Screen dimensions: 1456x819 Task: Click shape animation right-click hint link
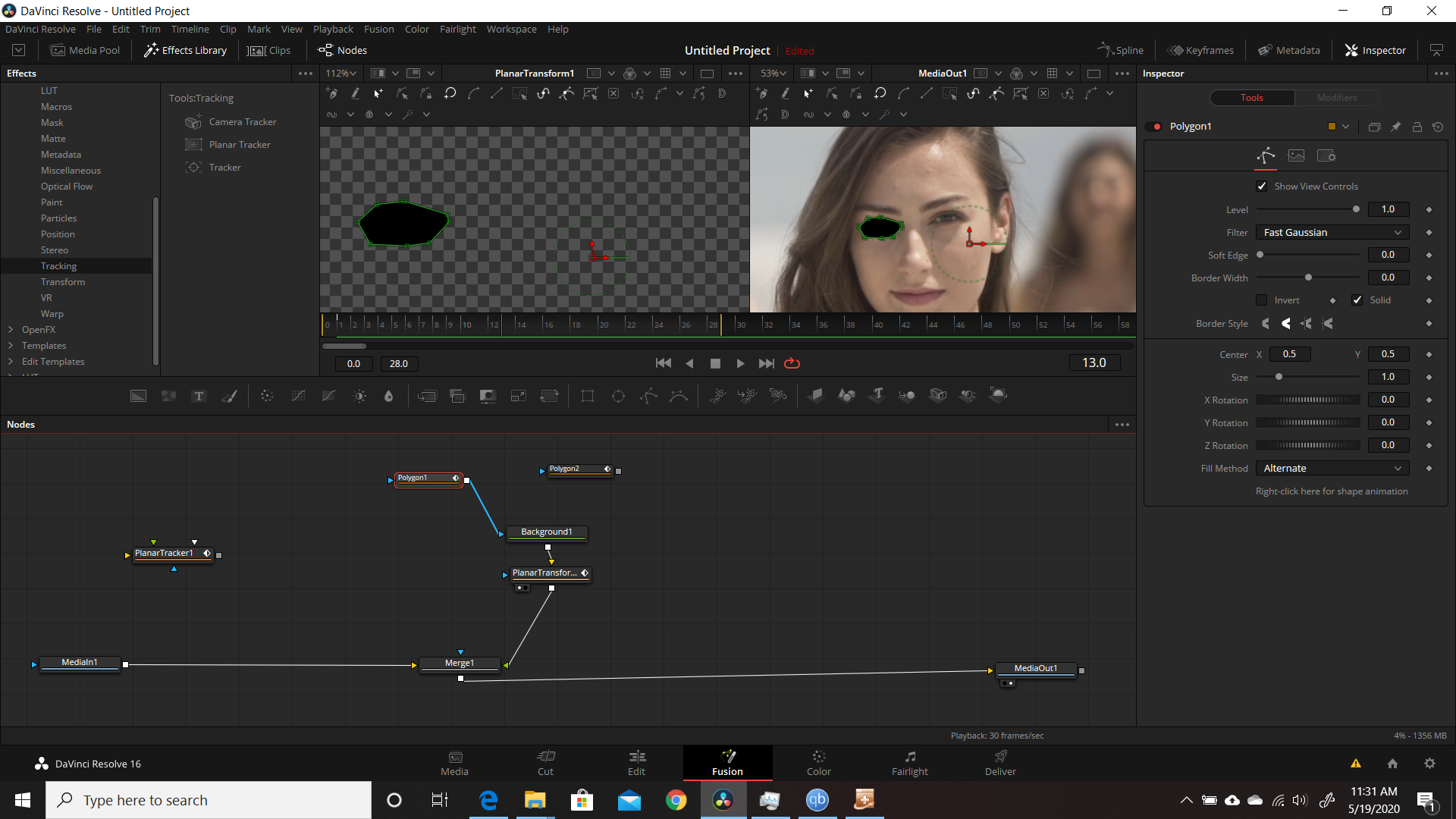pyautogui.click(x=1332, y=491)
